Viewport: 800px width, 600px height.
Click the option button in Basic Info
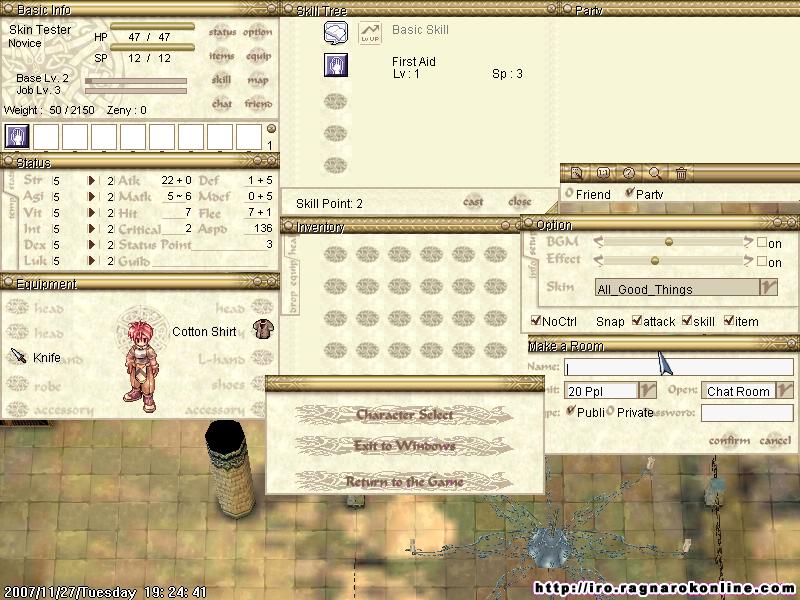click(258, 32)
